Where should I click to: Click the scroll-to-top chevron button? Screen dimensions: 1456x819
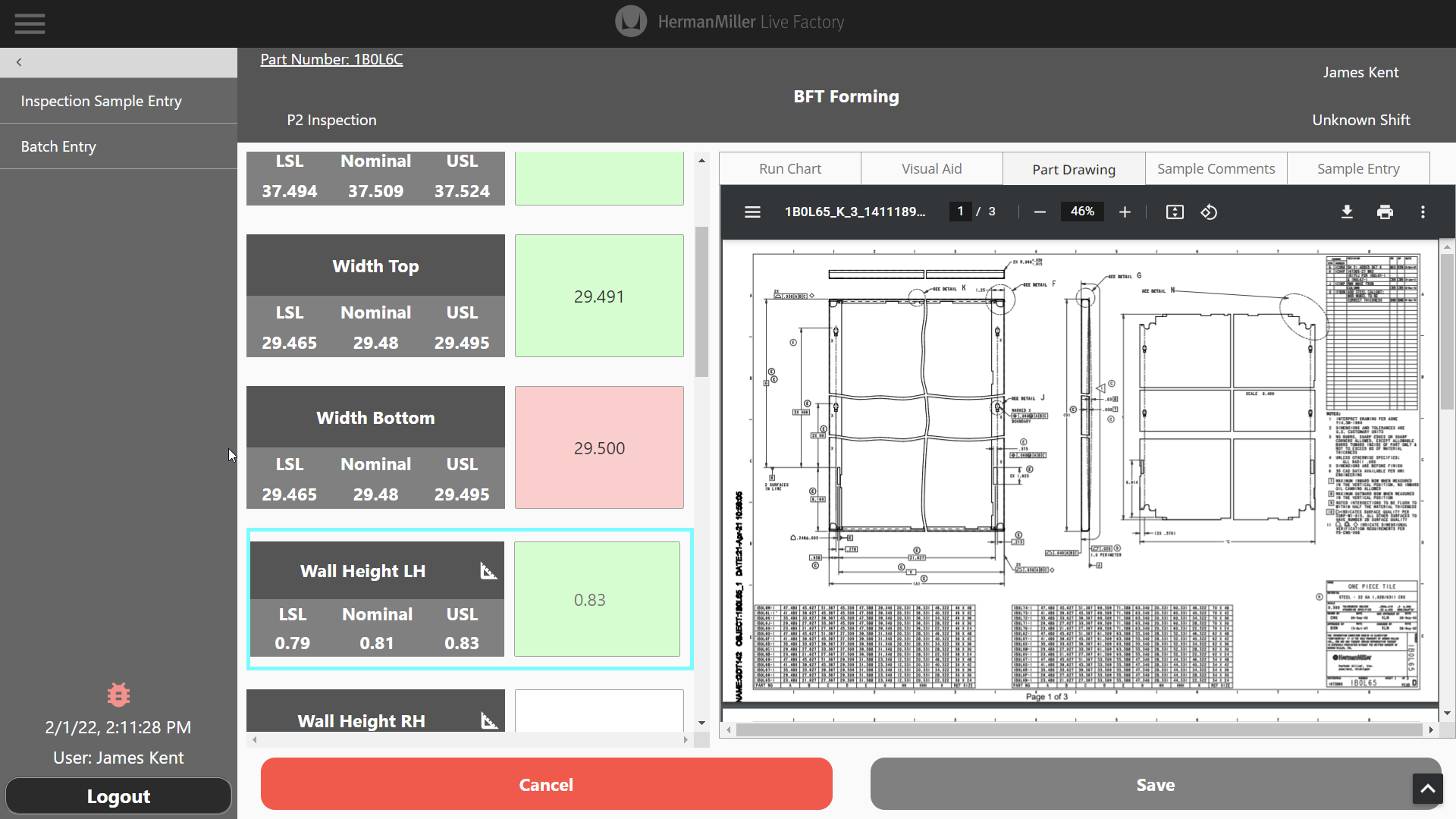(x=1427, y=789)
